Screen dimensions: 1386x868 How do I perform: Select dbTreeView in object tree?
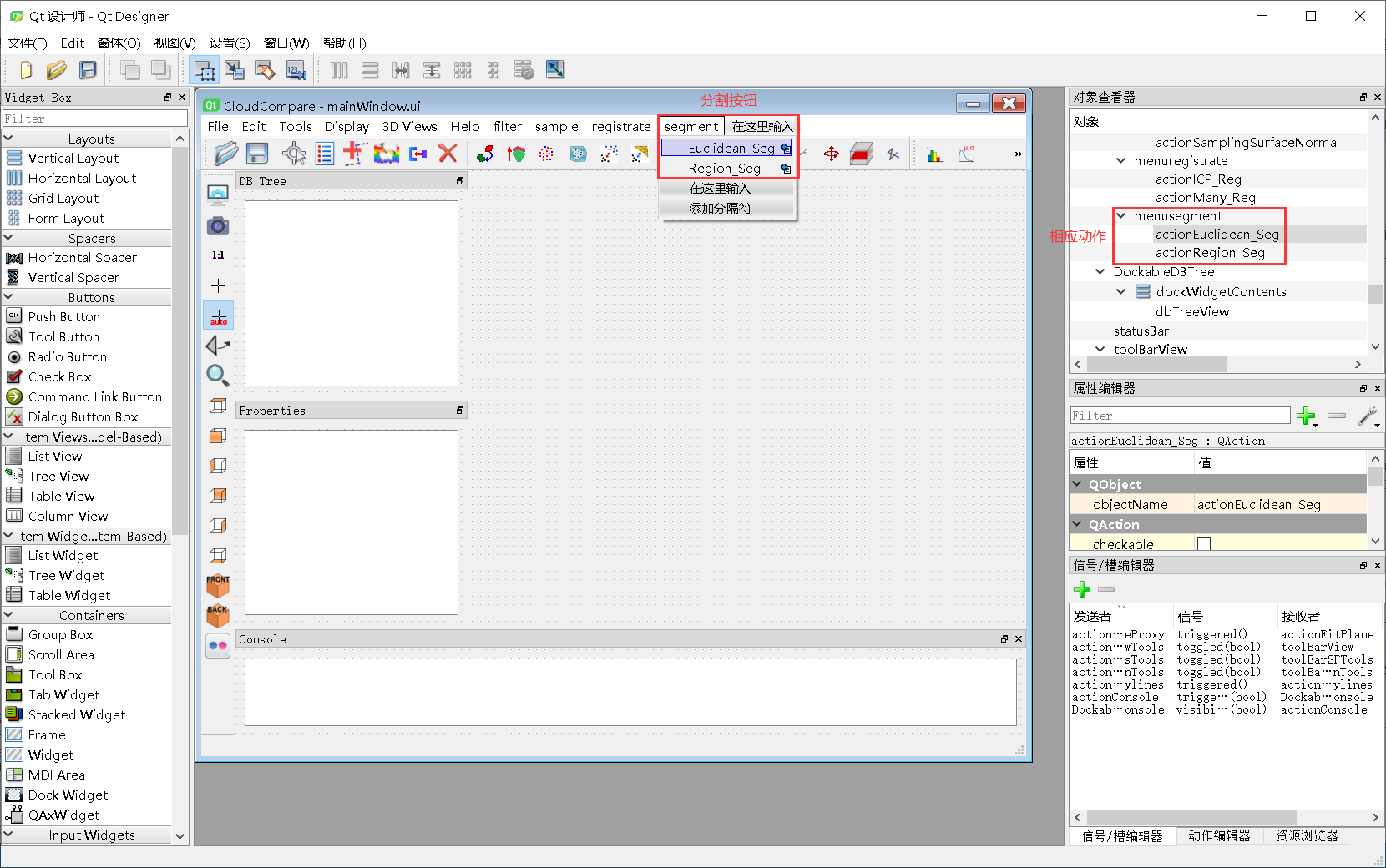coord(1191,311)
